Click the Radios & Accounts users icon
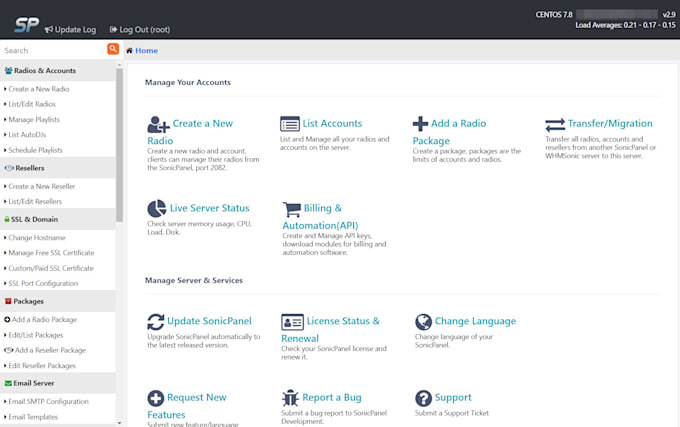Screen dimensions: 680x427 (8, 71)
